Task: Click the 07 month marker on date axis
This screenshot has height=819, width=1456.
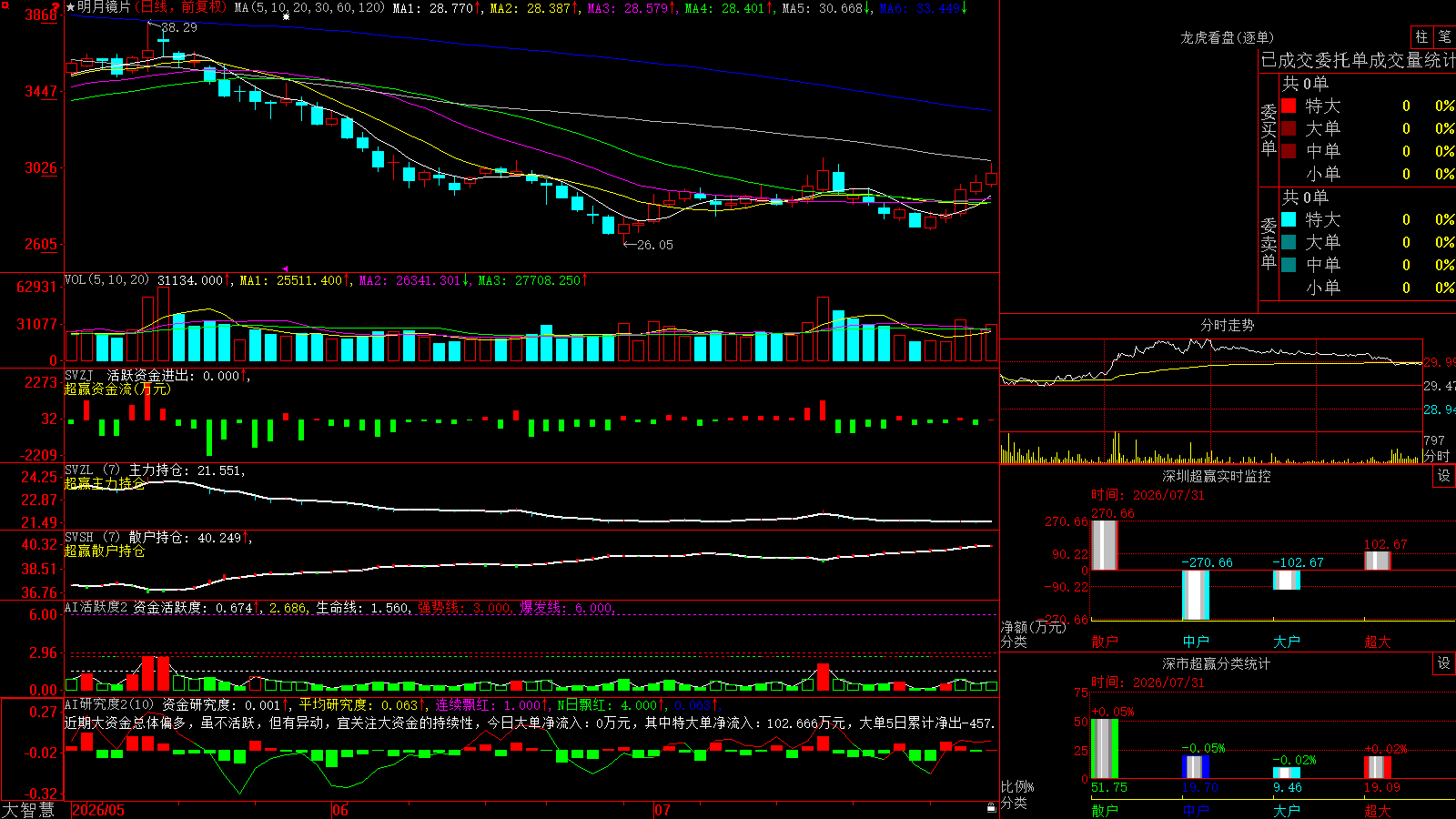Action: [662, 810]
